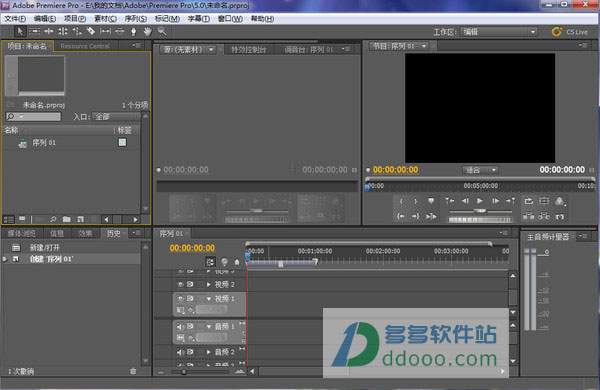Select the Pen tool

134,31
